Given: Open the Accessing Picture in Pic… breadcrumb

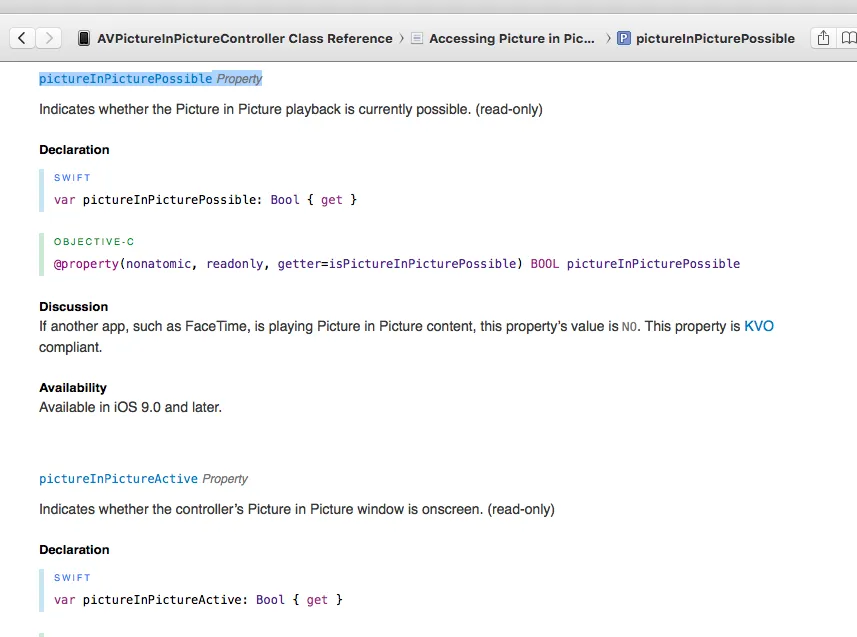Looking at the screenshot, I should coord(512,39).
